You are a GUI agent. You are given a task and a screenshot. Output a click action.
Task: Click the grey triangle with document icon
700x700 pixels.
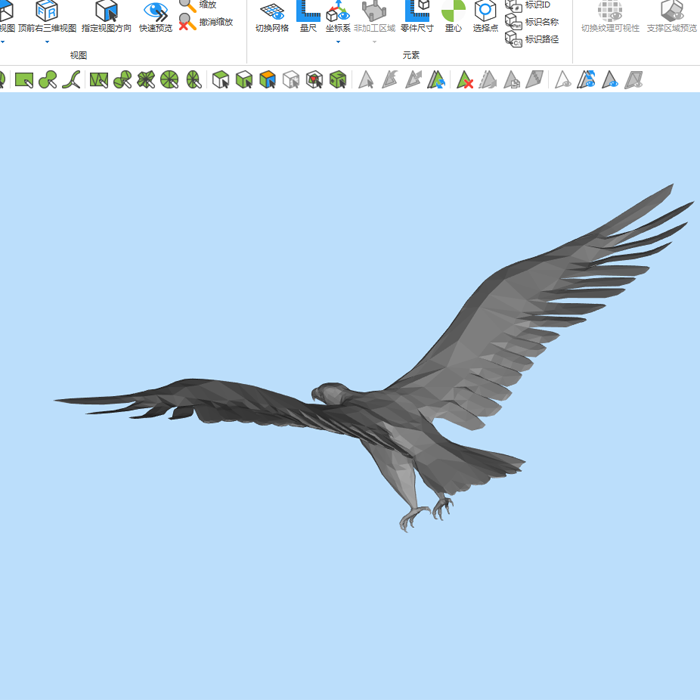(512, 80)
